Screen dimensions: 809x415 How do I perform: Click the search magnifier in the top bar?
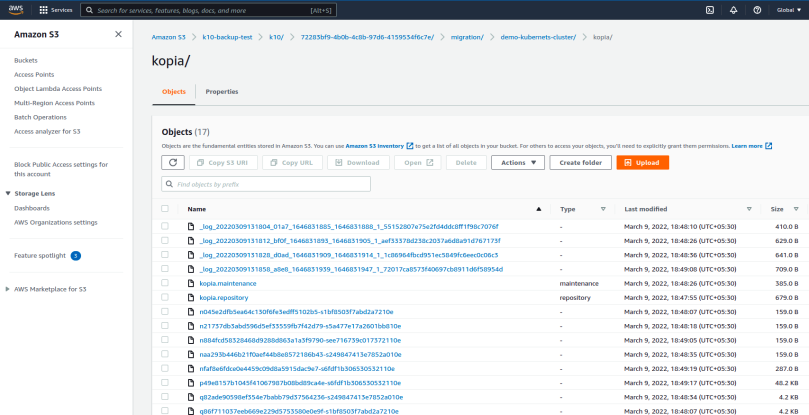[x=89, y=10]
